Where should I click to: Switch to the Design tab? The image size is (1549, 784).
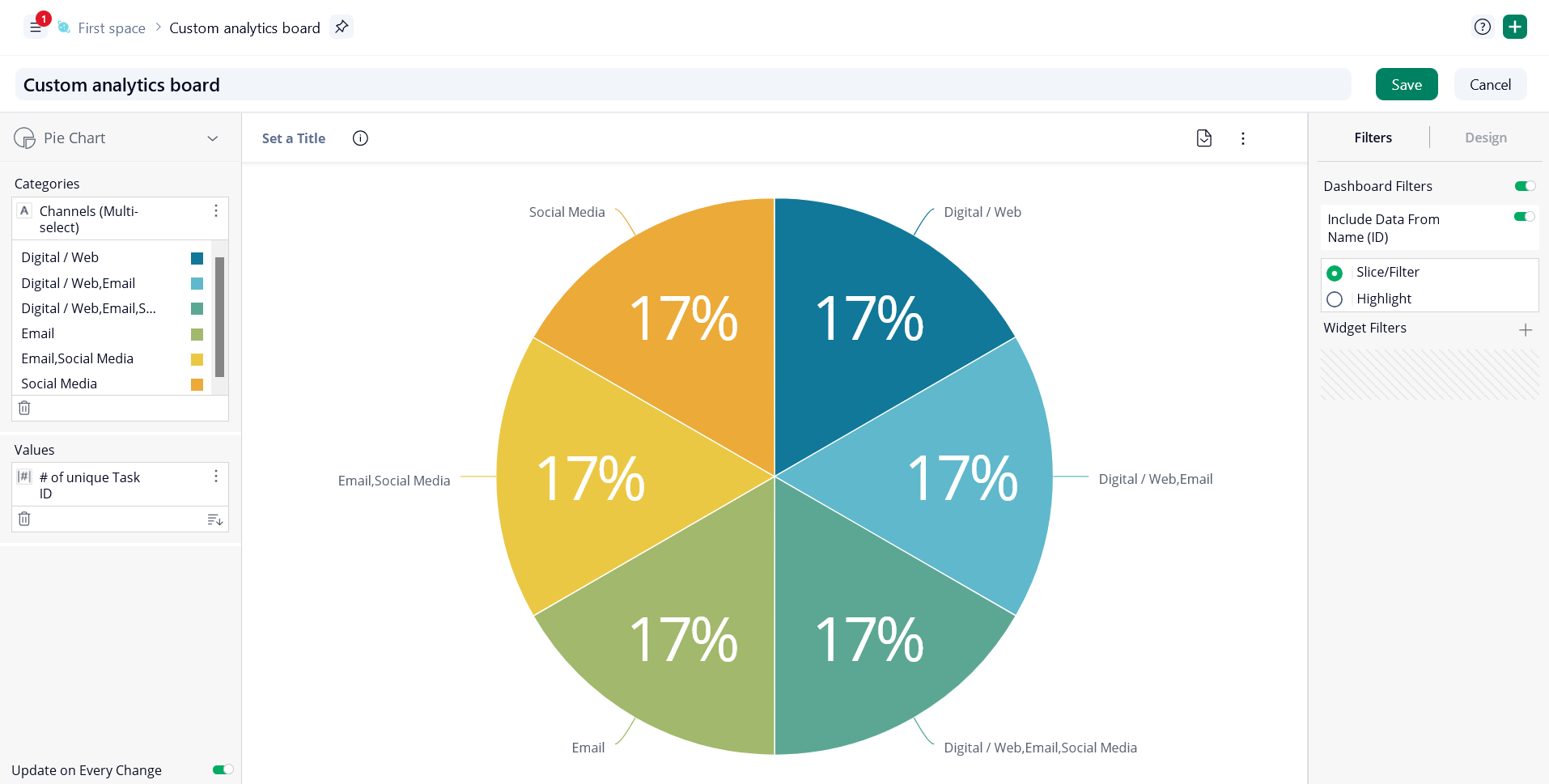coord(1485,138)
